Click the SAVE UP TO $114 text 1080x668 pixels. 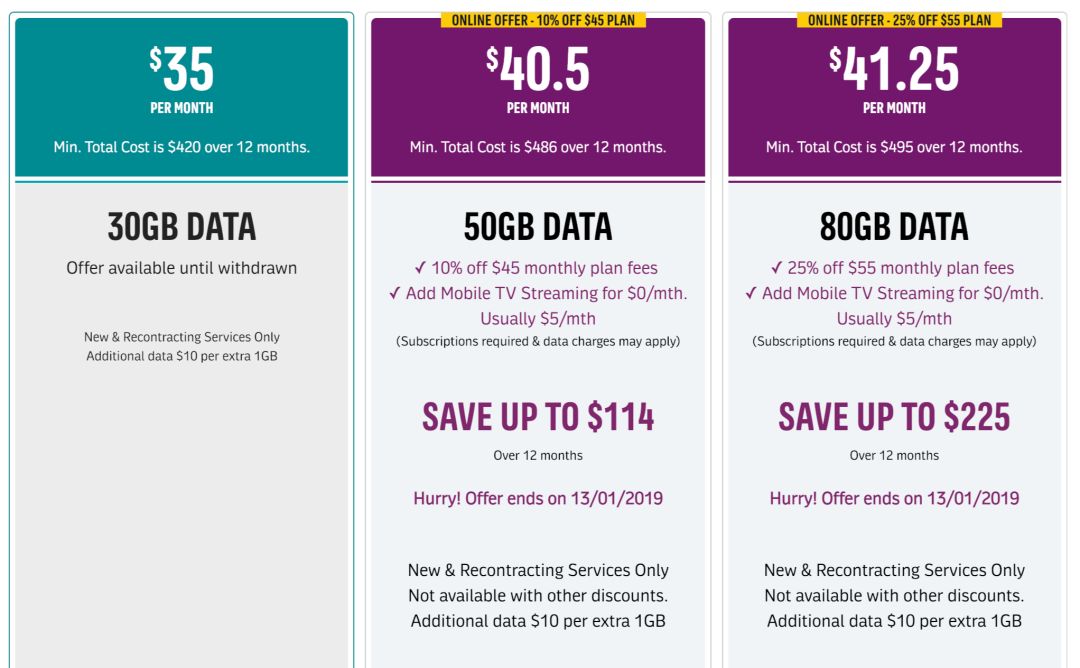[x=538, y=417]
